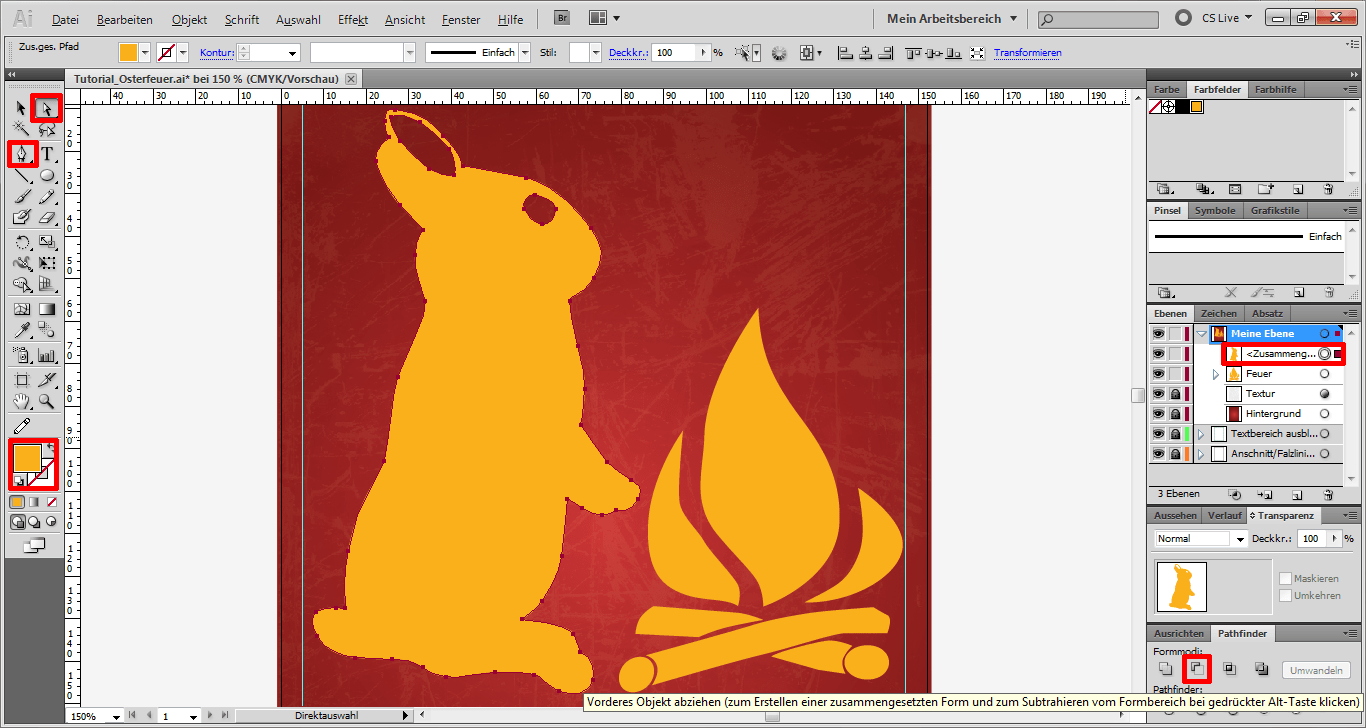This screenshot has height=728, width=1366.
Task: Enable the Maskieren checkbox
Action: tap(1287, 578)
